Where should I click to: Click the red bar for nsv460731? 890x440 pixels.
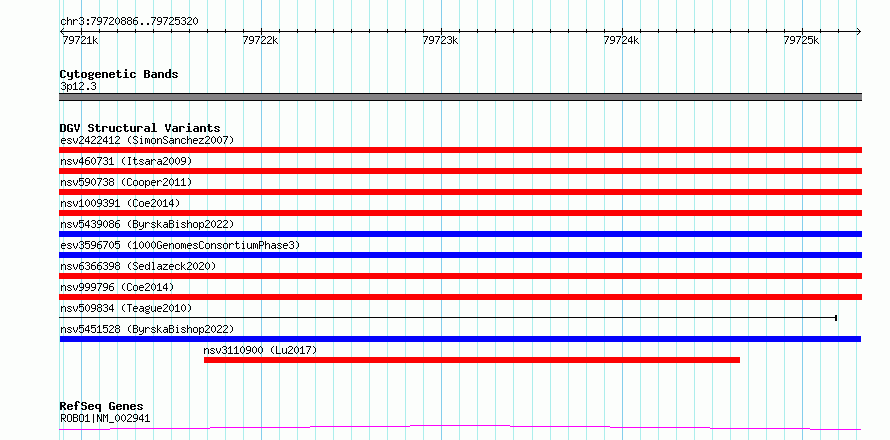point(460,171)
